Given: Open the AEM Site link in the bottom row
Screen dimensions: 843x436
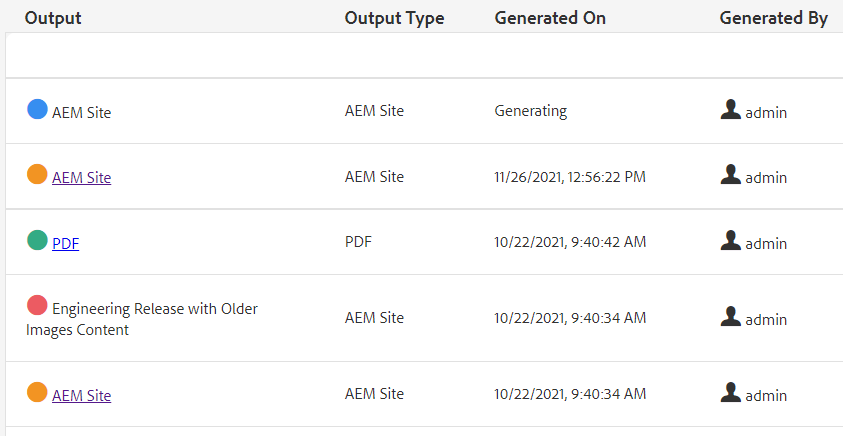Looking at the screenshot, I should tap(81, 396).
